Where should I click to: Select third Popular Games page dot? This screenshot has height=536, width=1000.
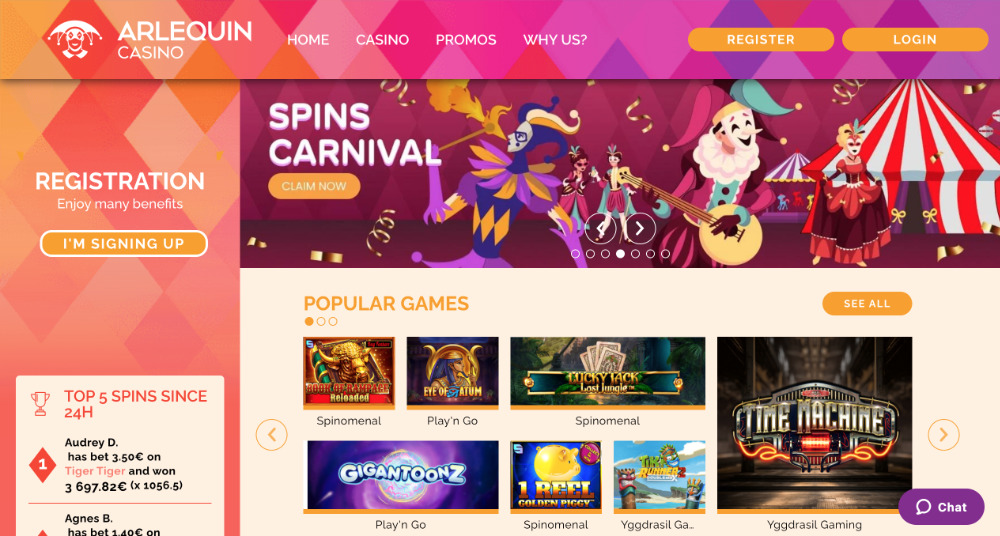point(333,322)
